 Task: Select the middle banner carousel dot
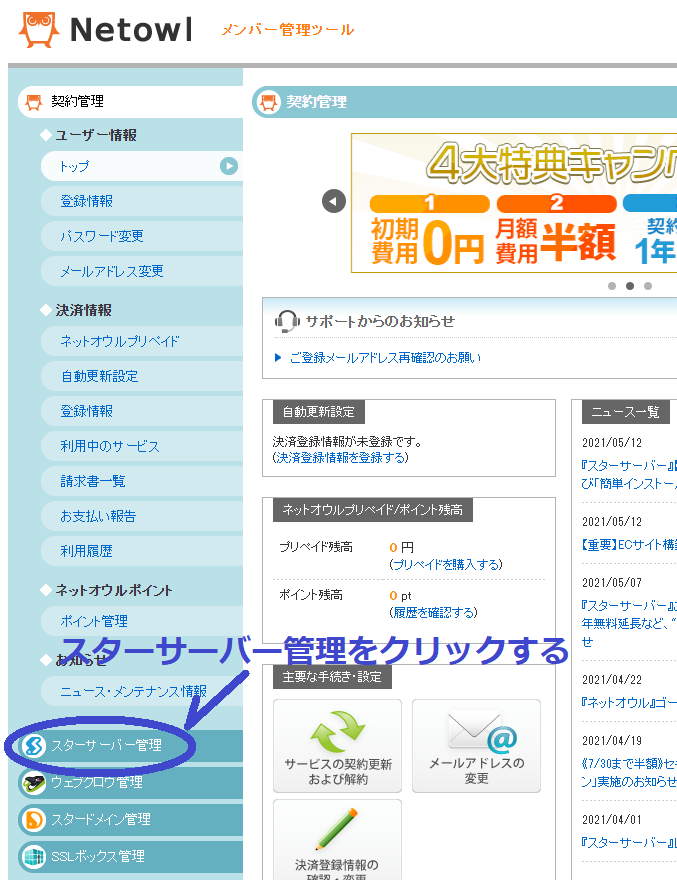coord(630,286)
